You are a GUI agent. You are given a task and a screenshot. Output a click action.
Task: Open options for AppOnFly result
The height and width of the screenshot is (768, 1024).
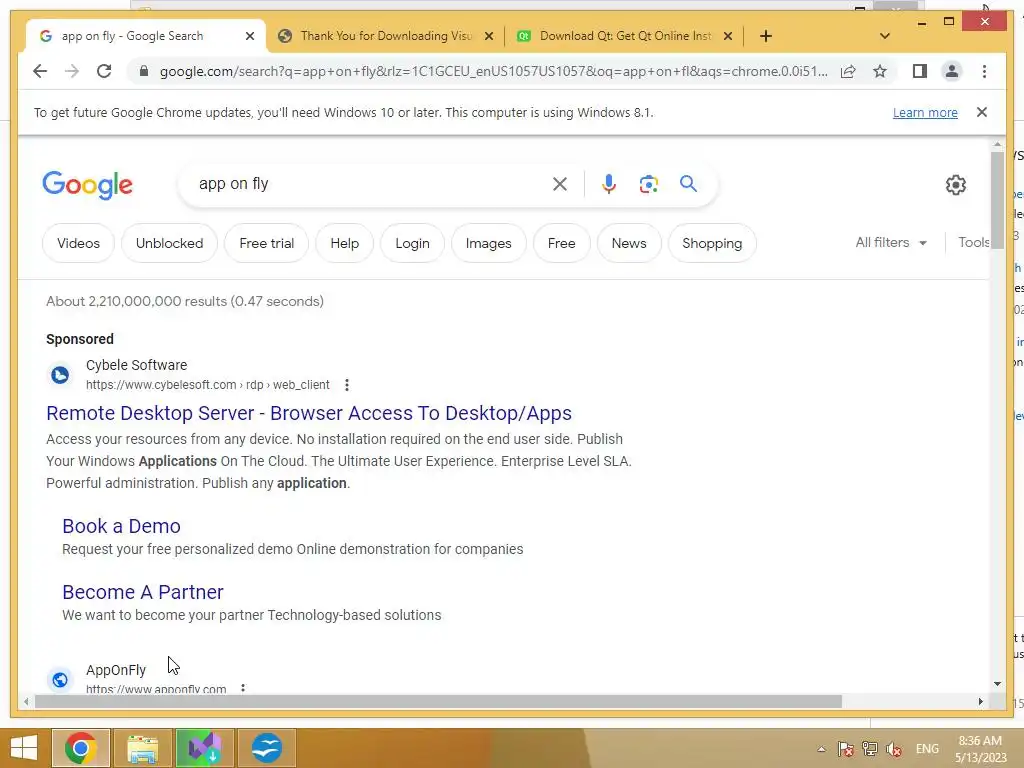[x=243, y=688]
